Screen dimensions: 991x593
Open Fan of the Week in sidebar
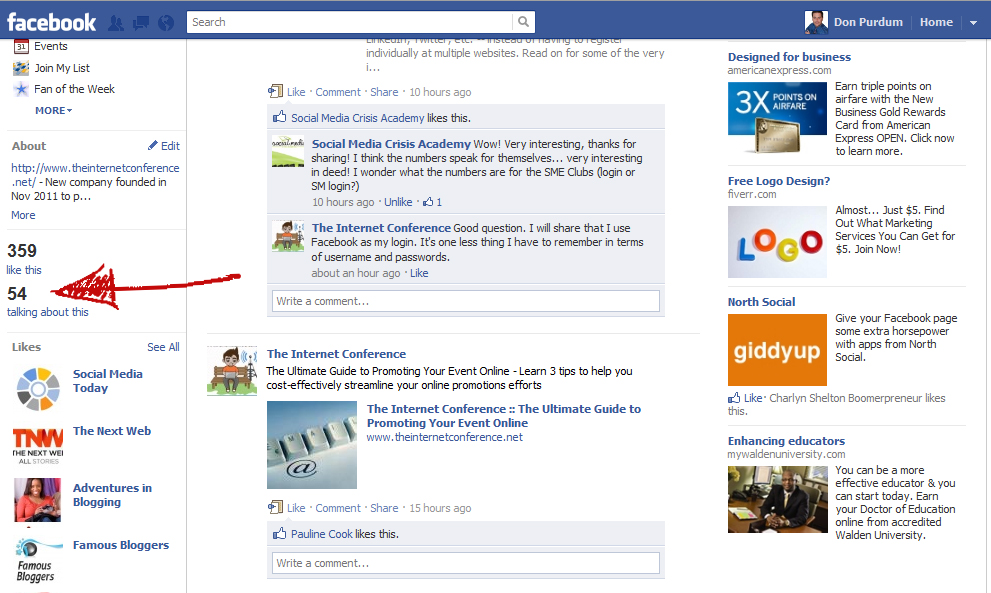click(x=75, y=89)
